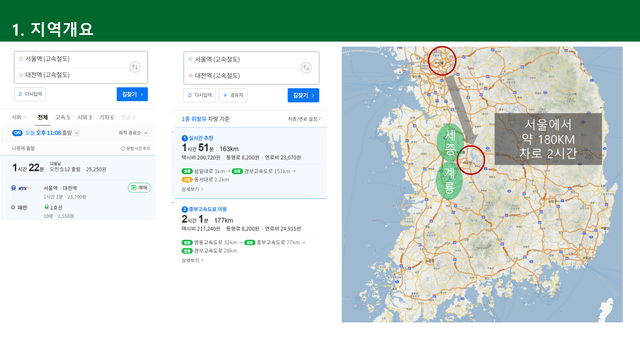Screen dimensions: 640x360
Task: Click the KTX train logo icon
Action: (x=19, y=188)
